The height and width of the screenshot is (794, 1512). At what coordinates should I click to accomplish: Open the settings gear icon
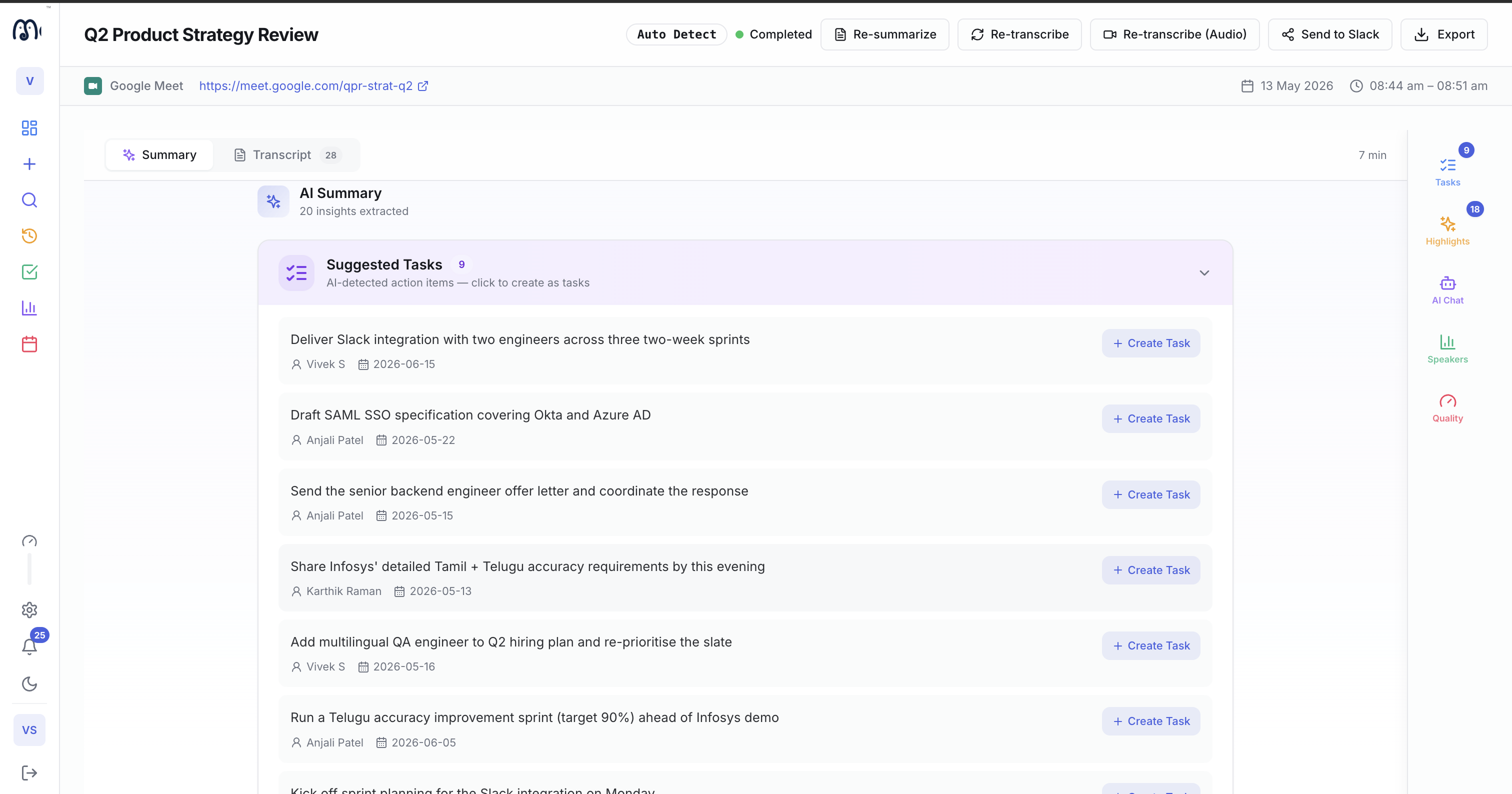coord(29,610)
